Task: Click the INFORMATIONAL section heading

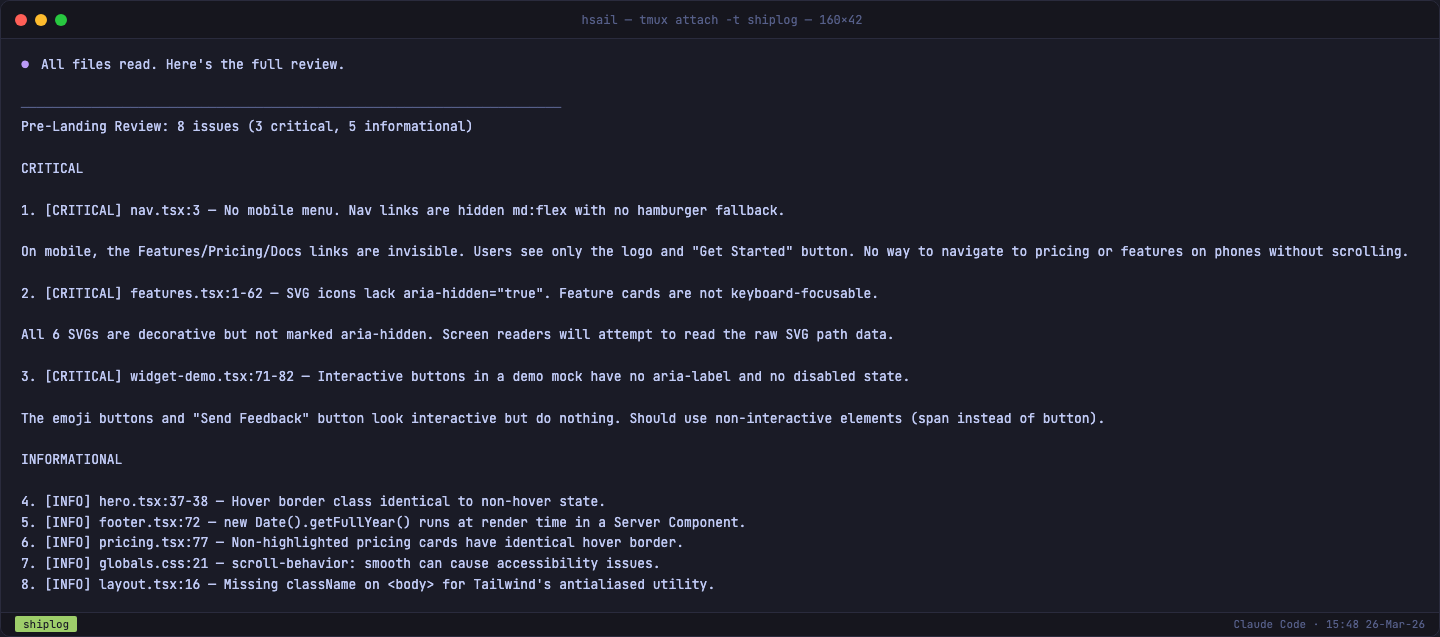Action: (x=72, y=459)
